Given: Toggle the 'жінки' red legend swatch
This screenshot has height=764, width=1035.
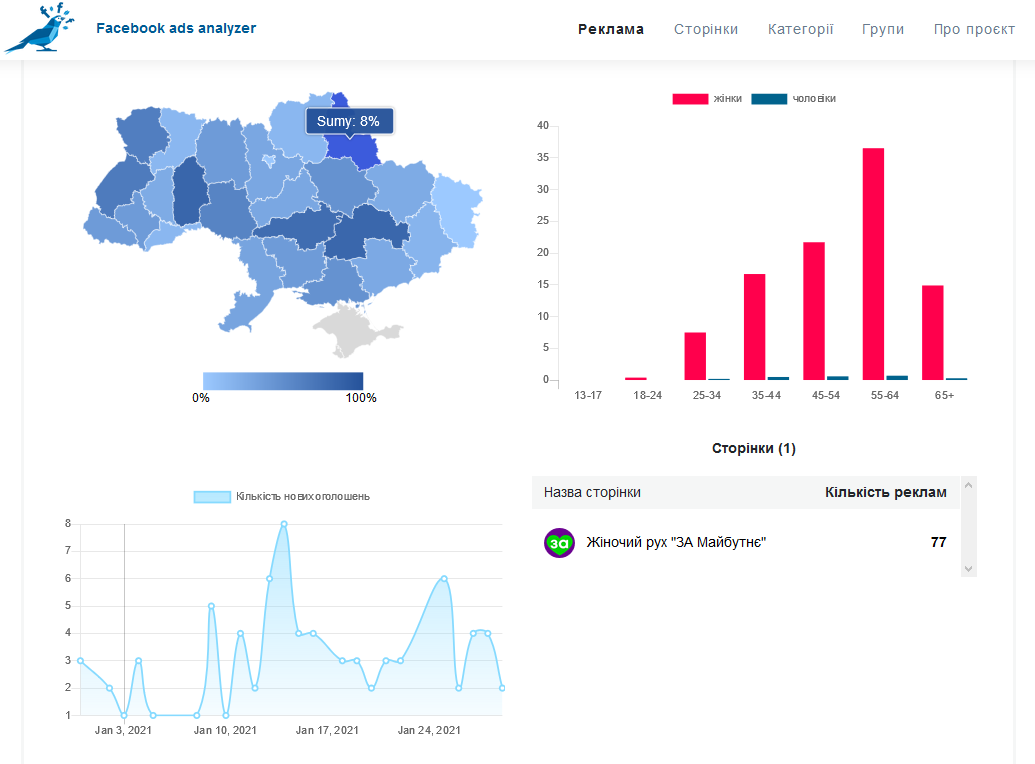Looking at the screenshot, I should coord(690,99).
